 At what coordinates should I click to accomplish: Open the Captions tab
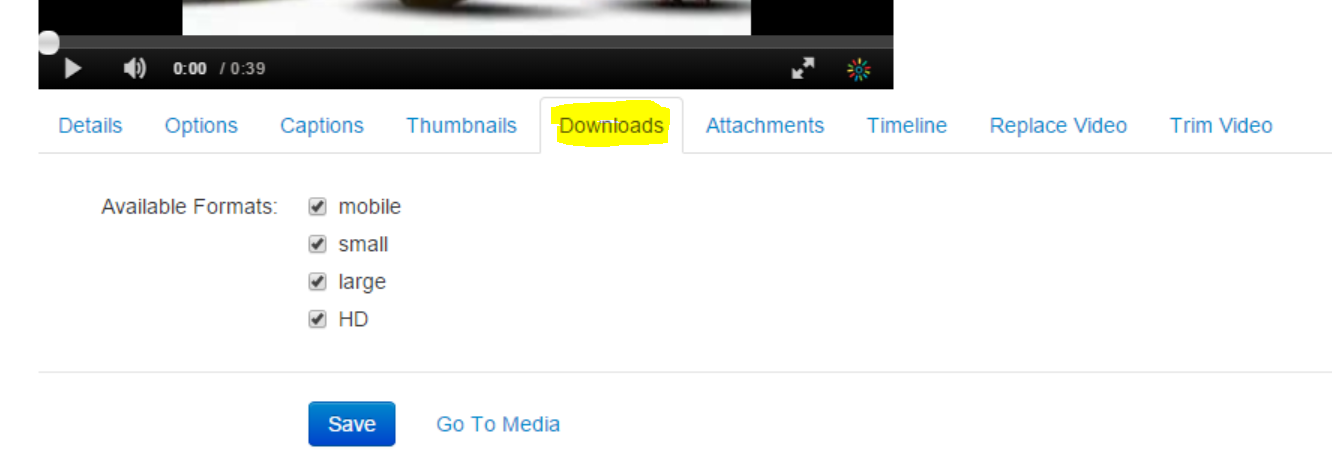click(x=322, y=126)
